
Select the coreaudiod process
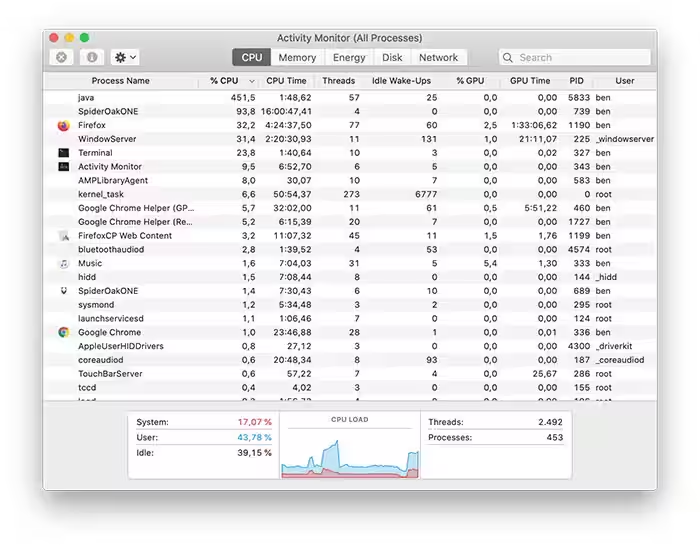350,360
